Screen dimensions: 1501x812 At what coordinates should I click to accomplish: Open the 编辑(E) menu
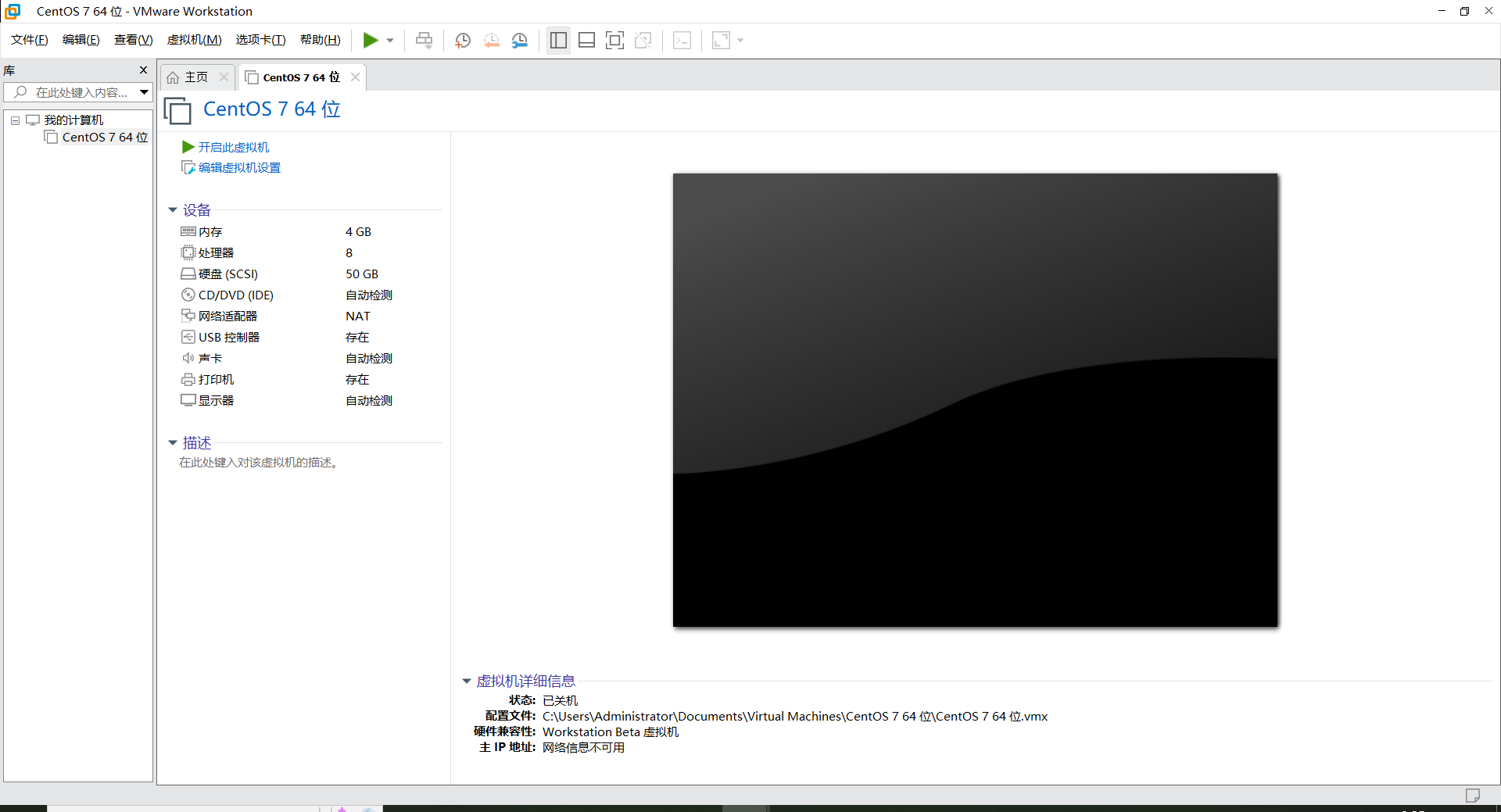coord(81,40)
